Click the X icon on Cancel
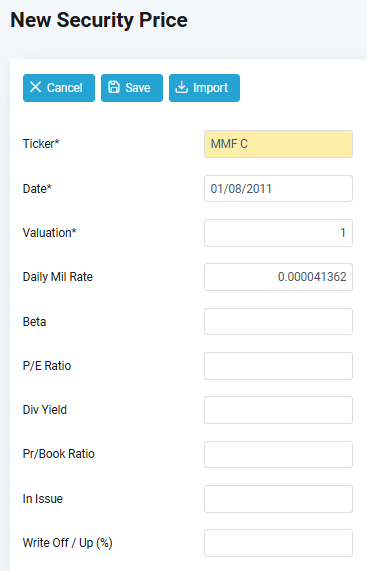The image size is (367, 571). coord(35,87)
